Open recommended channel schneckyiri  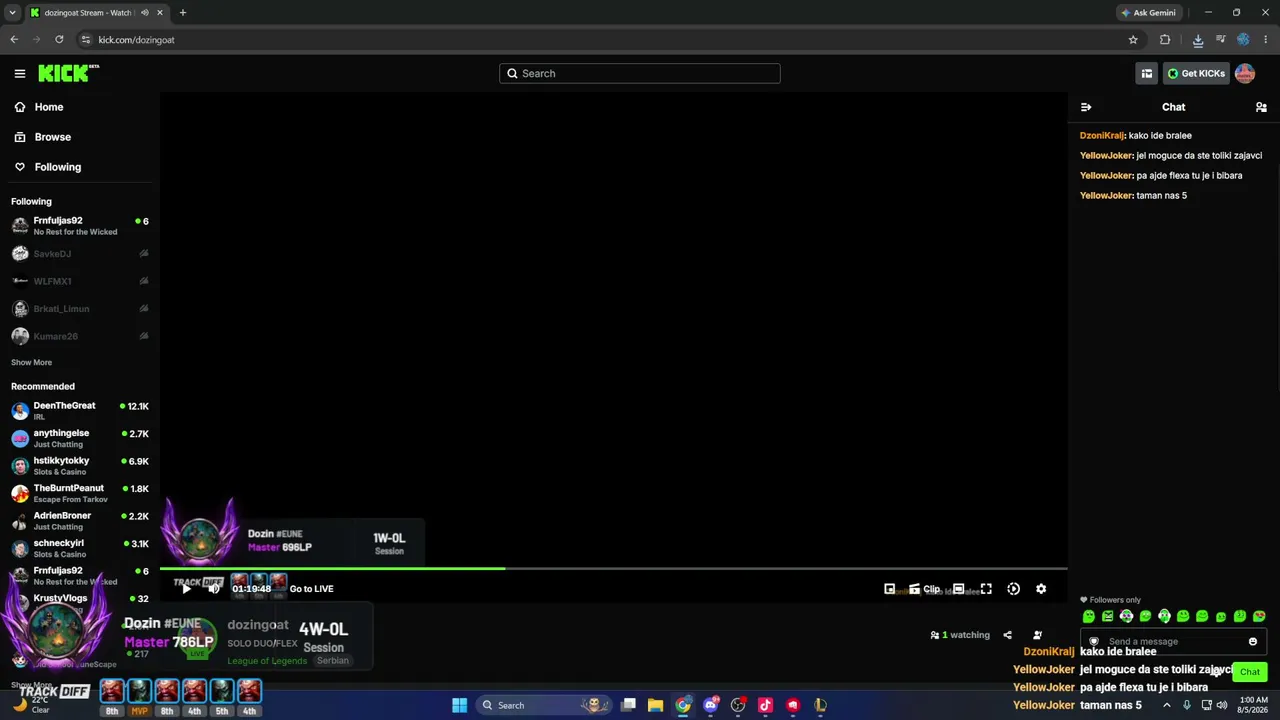tap(80, 548)
